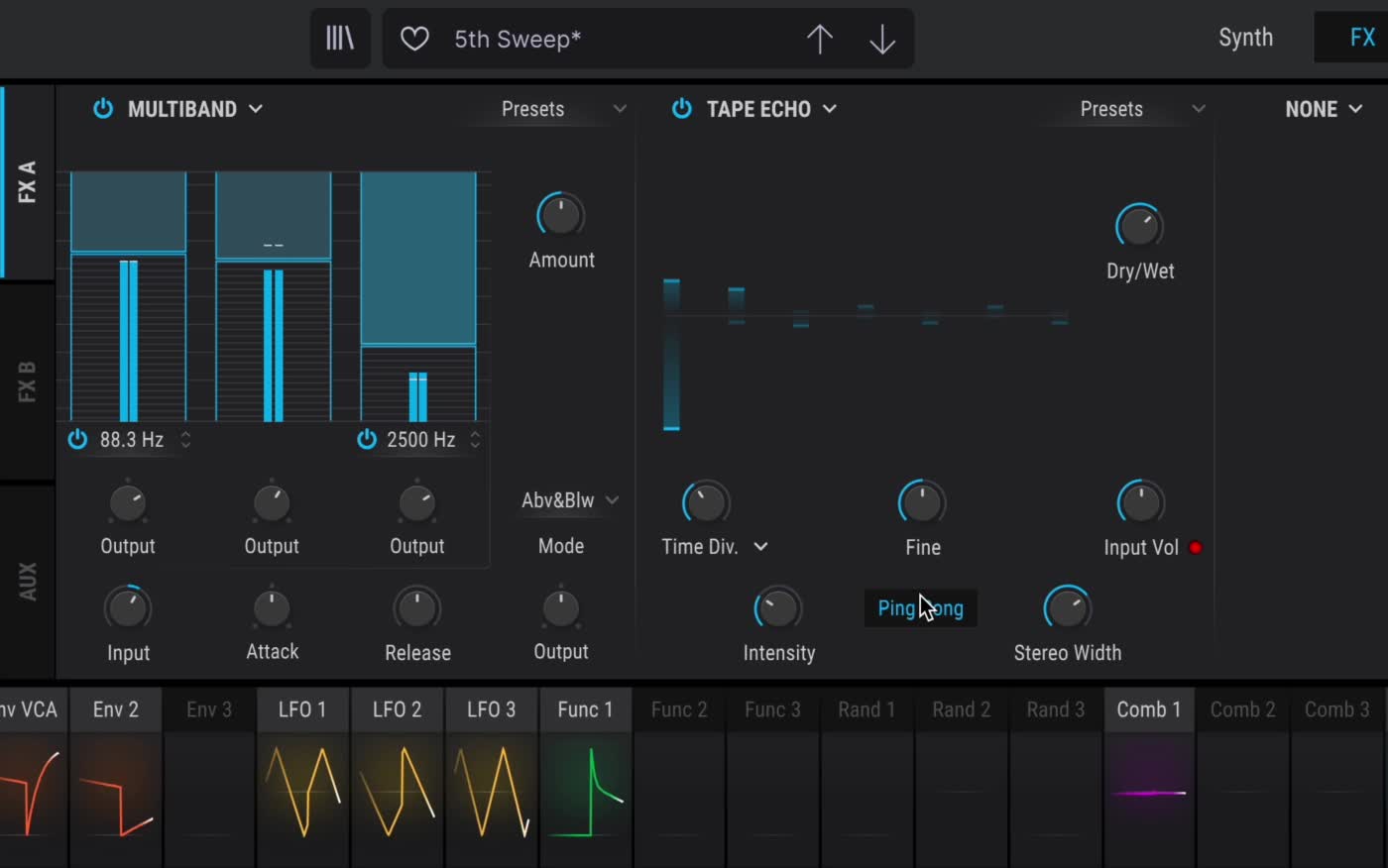The image size is (1388, 868).
Task: Click the Tape Echo Dry/Wet knob
Action: click(x=1139, y=226)
